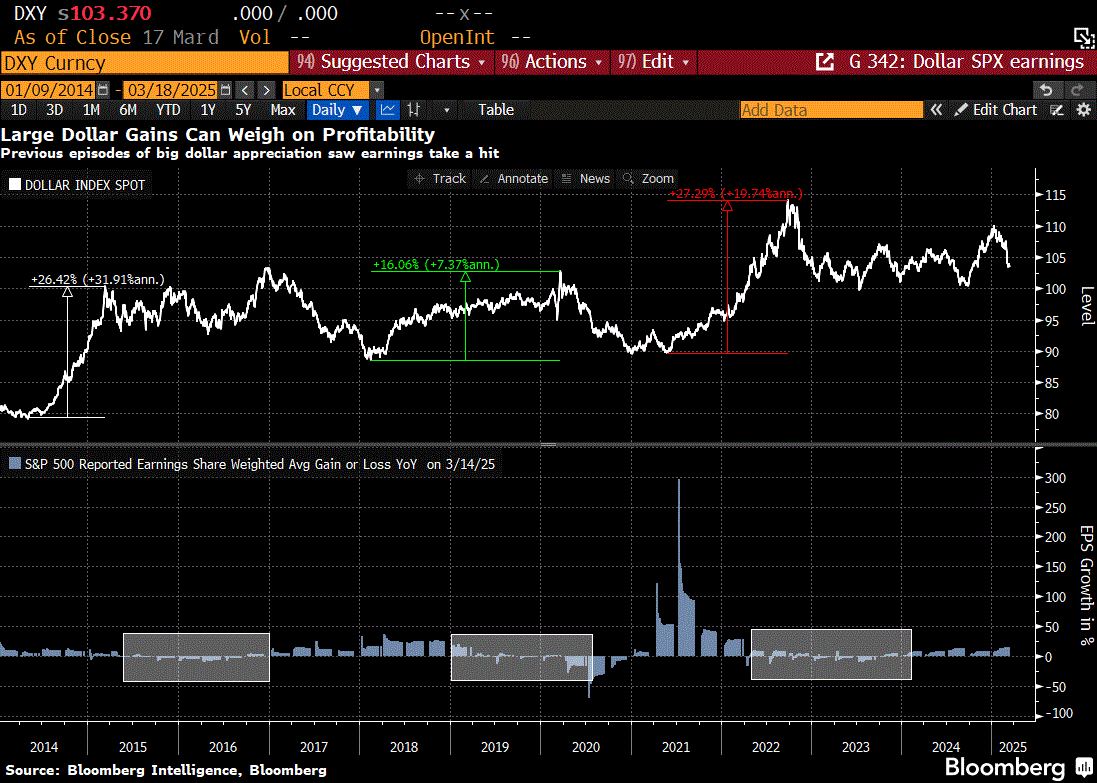Click the end date field 03/18/2025
This screenshot has width=1097, height=783.
[172, 90]
